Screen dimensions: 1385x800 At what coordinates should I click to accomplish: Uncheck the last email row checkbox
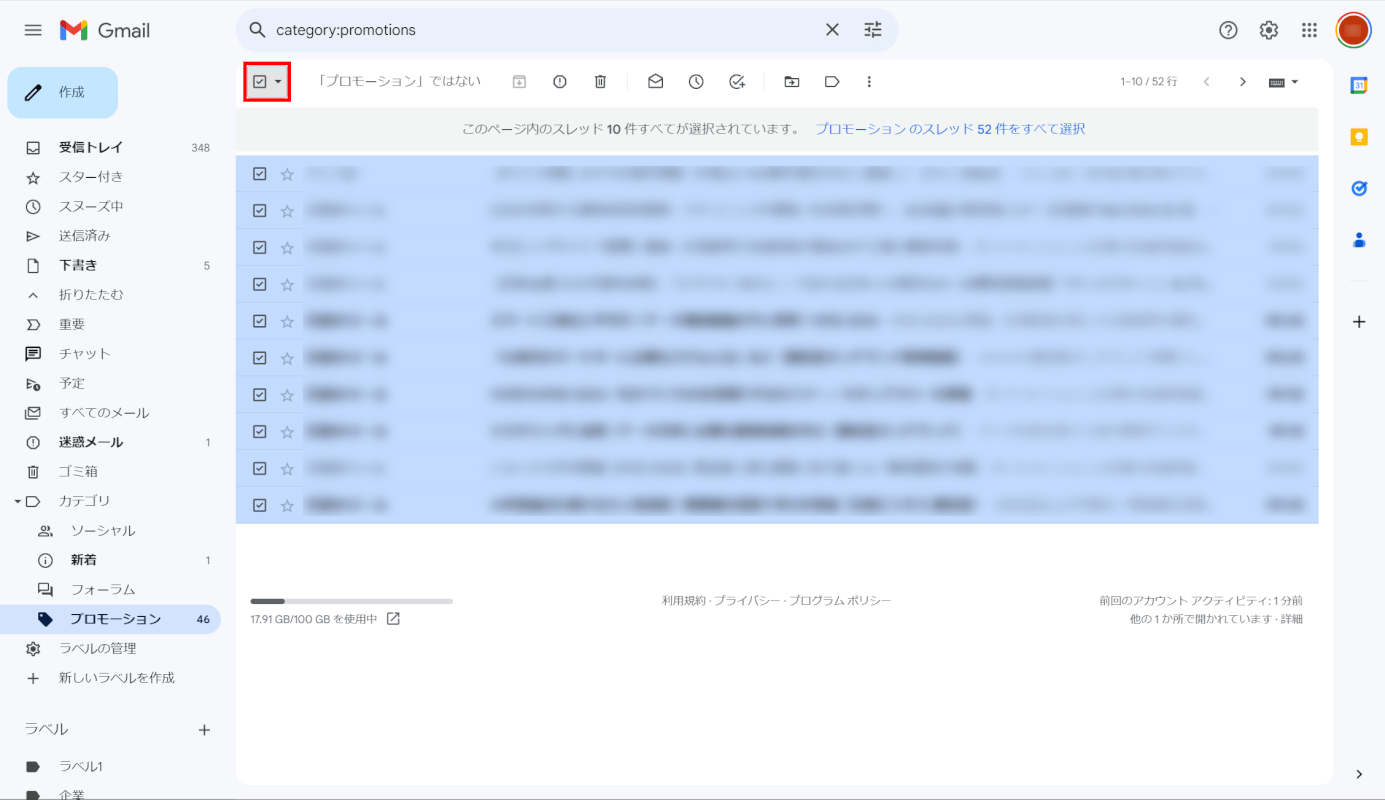(x=260, y=505)
